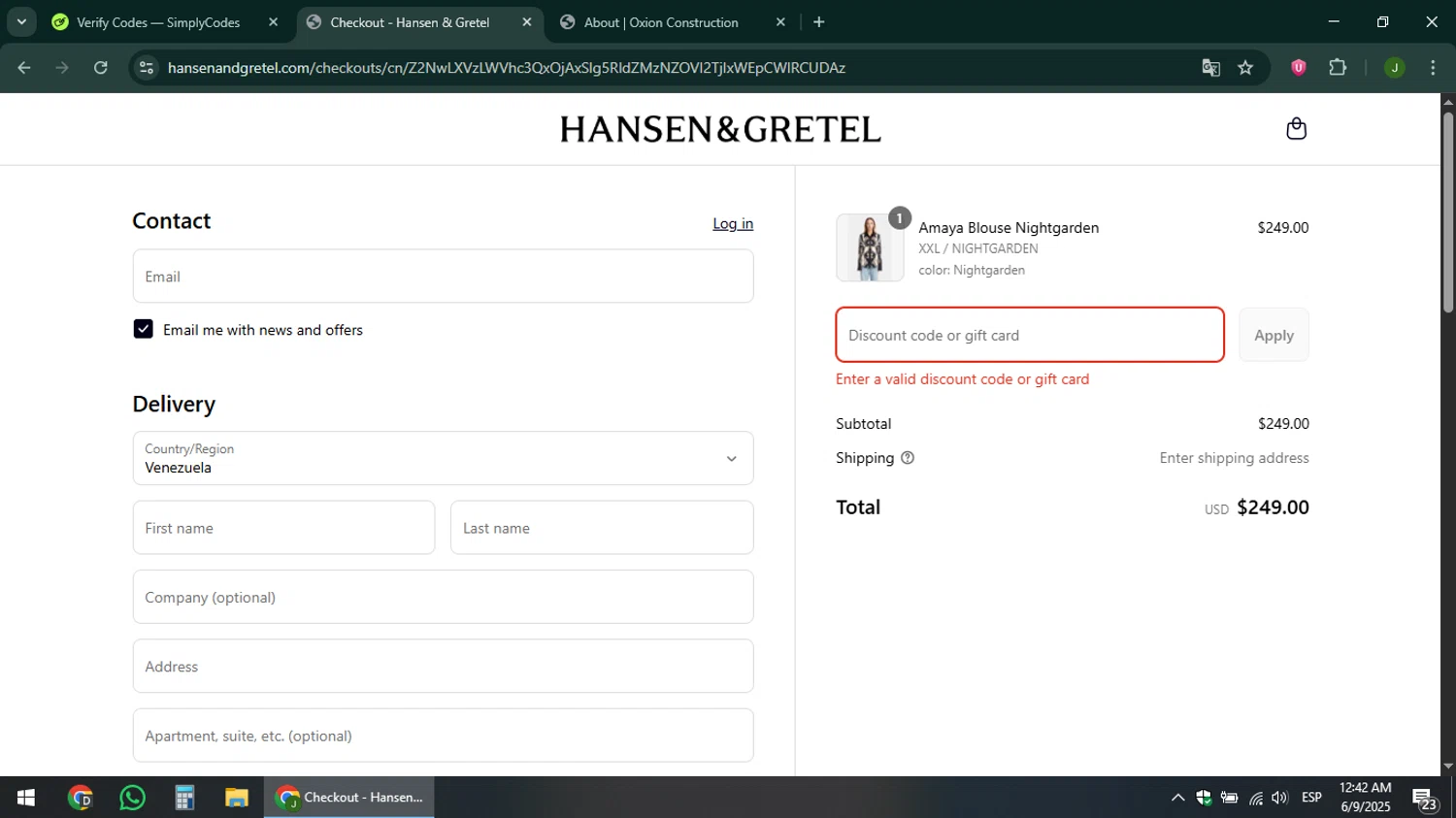The height and width of the screenshot is (818, 1456).
Task: Focus the Email input field
Action: click(443, 277)
